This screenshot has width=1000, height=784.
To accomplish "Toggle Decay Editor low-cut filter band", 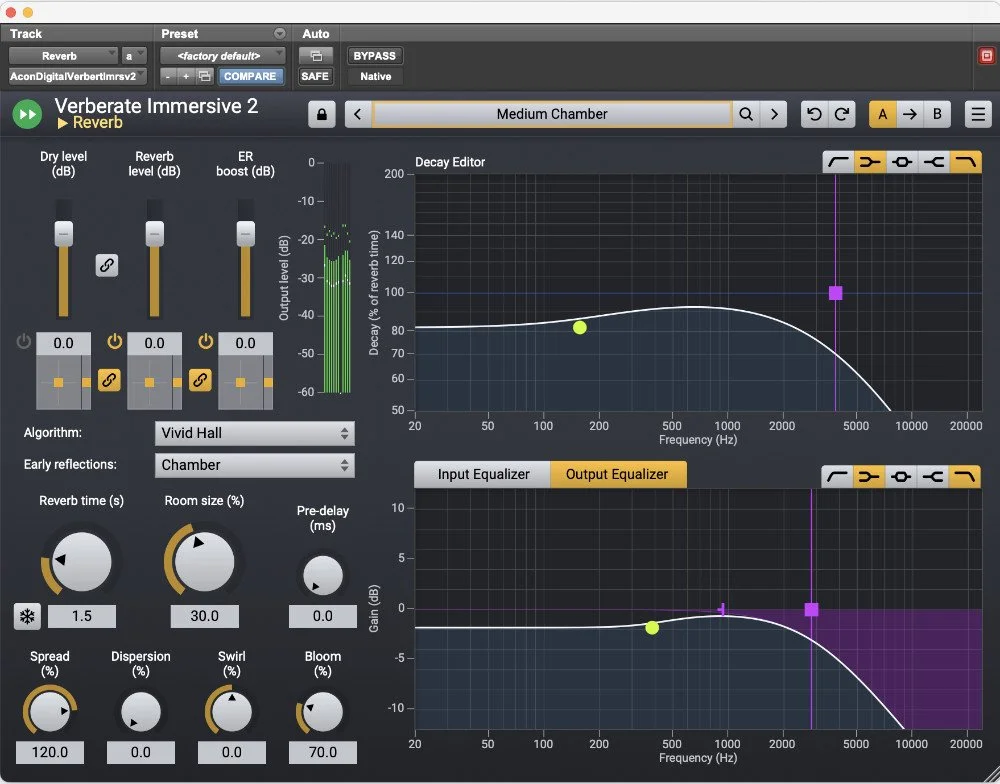I will (838, 162).
